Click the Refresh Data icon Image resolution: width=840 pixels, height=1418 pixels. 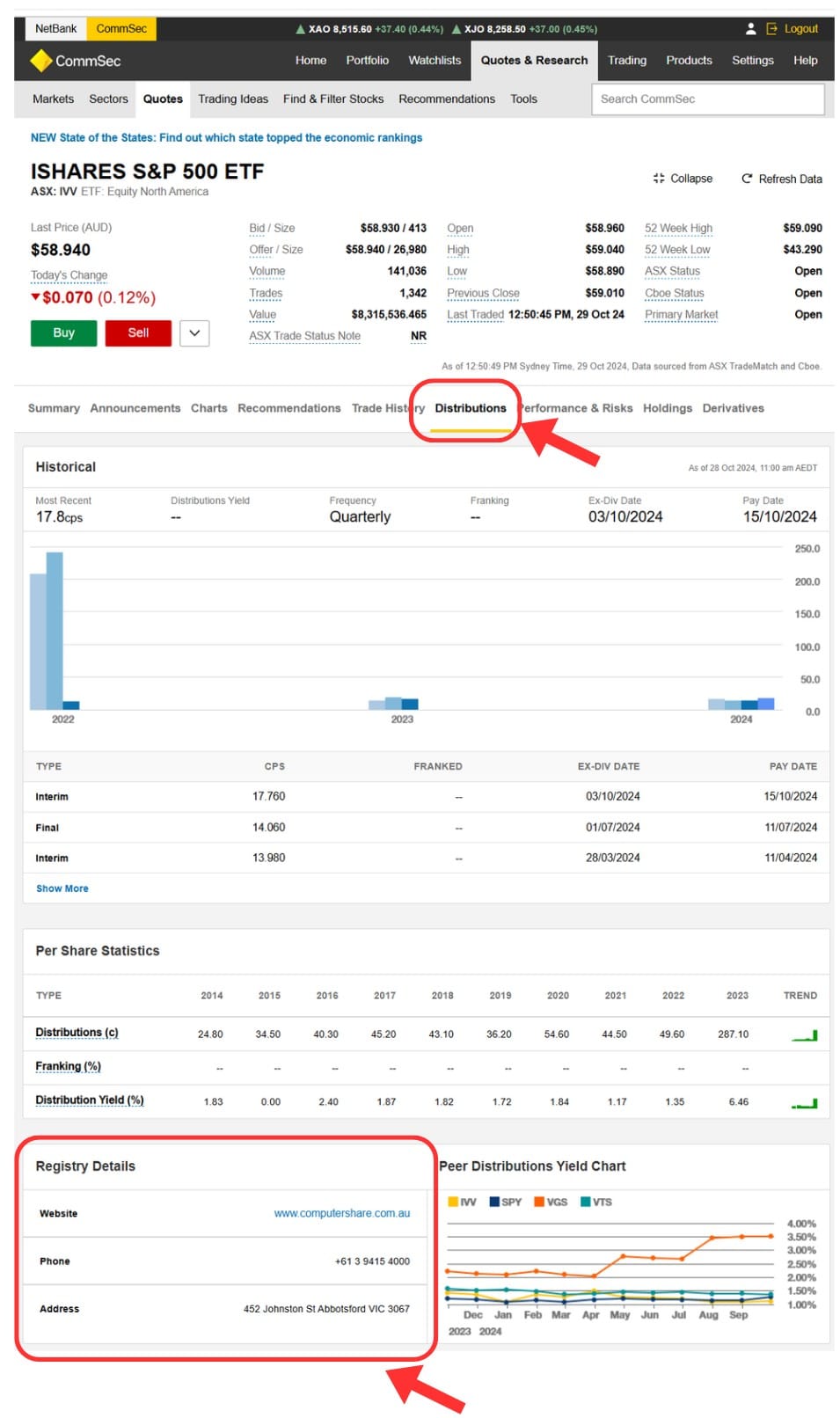click(747, 179)
